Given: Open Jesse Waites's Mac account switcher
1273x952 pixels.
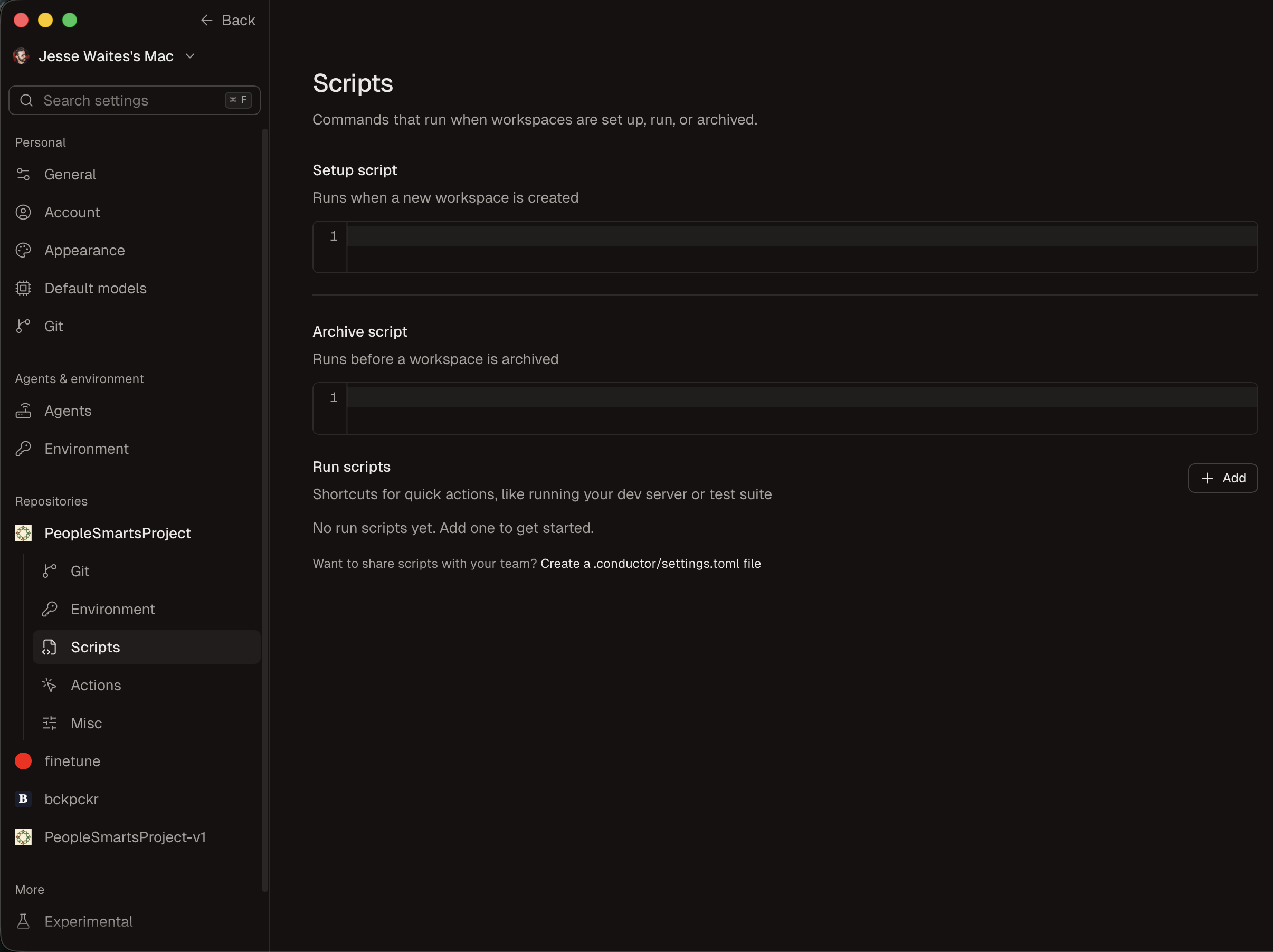Looking at the screenshot, I should click(x=104, y=56).
